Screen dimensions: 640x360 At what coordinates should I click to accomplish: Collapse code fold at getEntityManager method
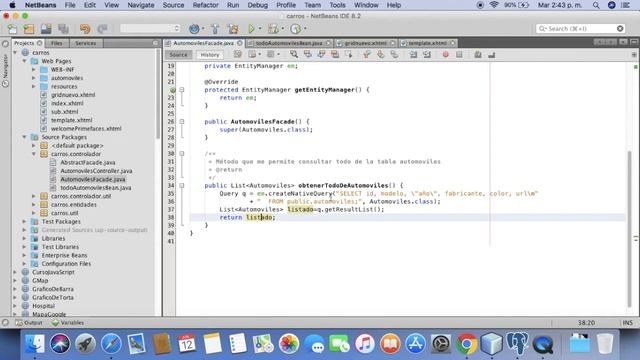(182, 90)
